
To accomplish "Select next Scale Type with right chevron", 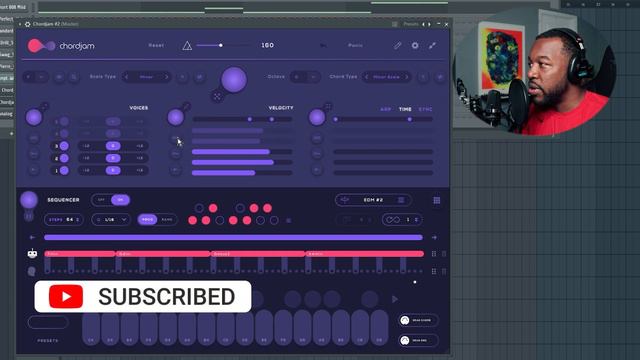I will [166, 77].
